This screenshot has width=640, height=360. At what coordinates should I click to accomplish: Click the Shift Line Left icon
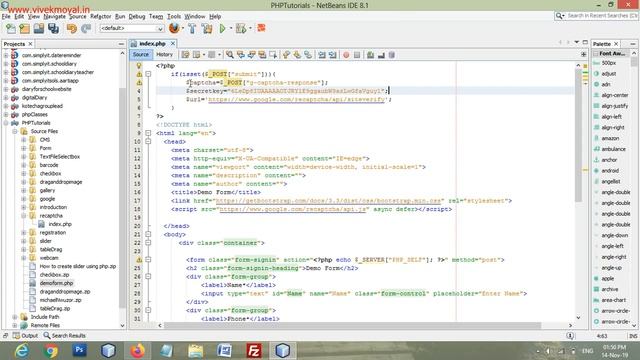click(x=322, y=55)
